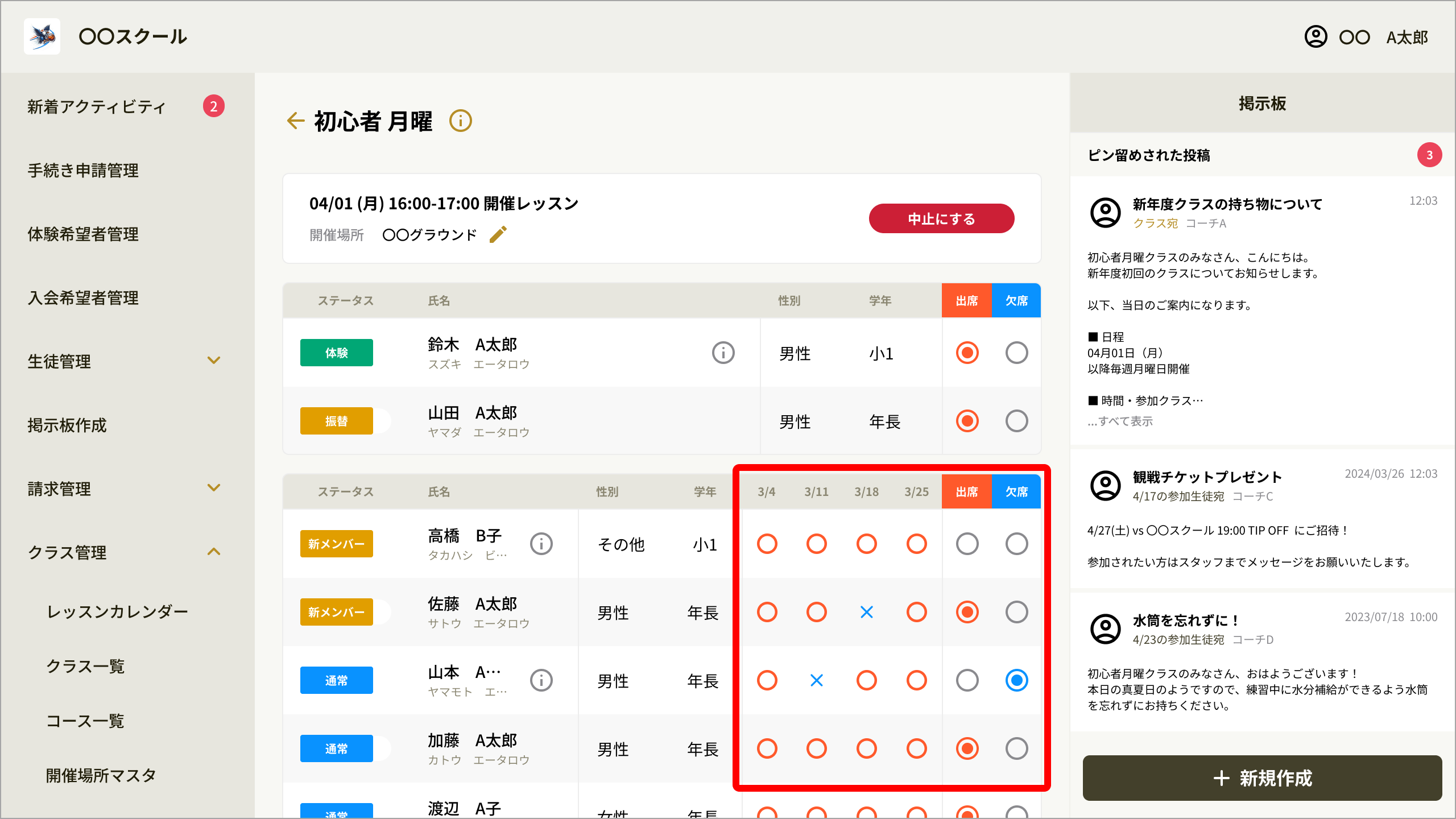Click the back arrow beside 初心者 月曜
Viewport: 1456px width, 819px height.
tap(296, 121)
